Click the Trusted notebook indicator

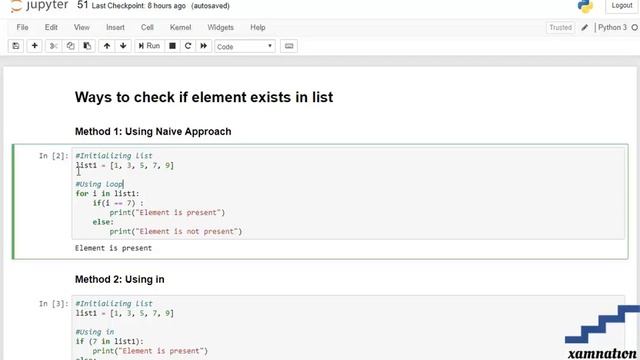click(560, 27)
